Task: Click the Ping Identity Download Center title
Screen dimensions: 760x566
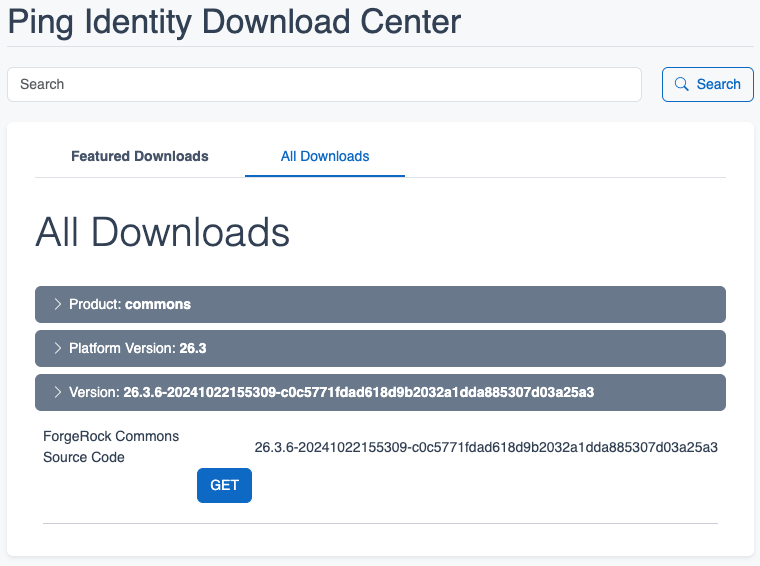Action: tap(234, 21)
